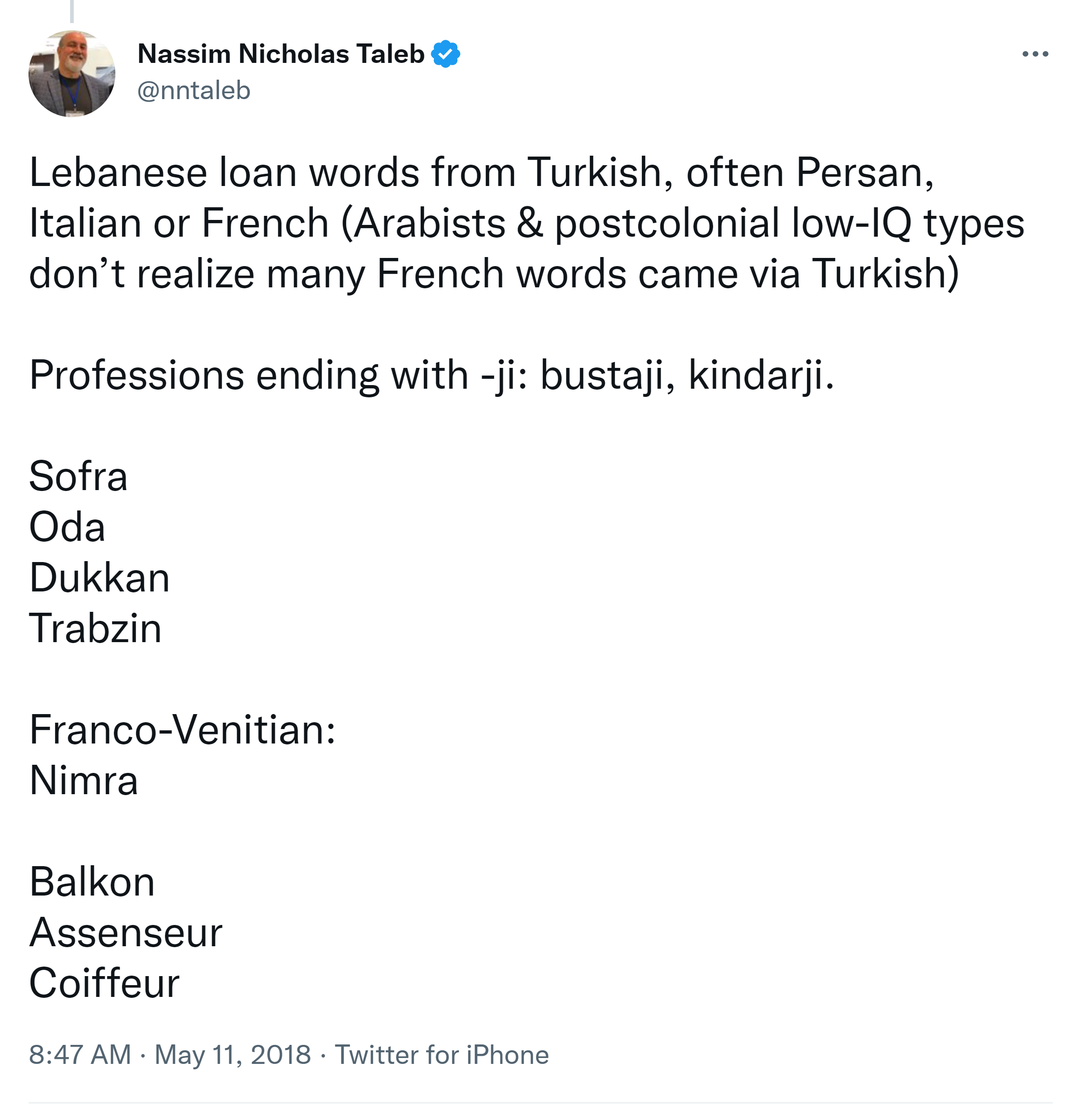This screenshot has width=1069, height=1120.
Task: Open the three-dot more options menu
Action: 1035,54
